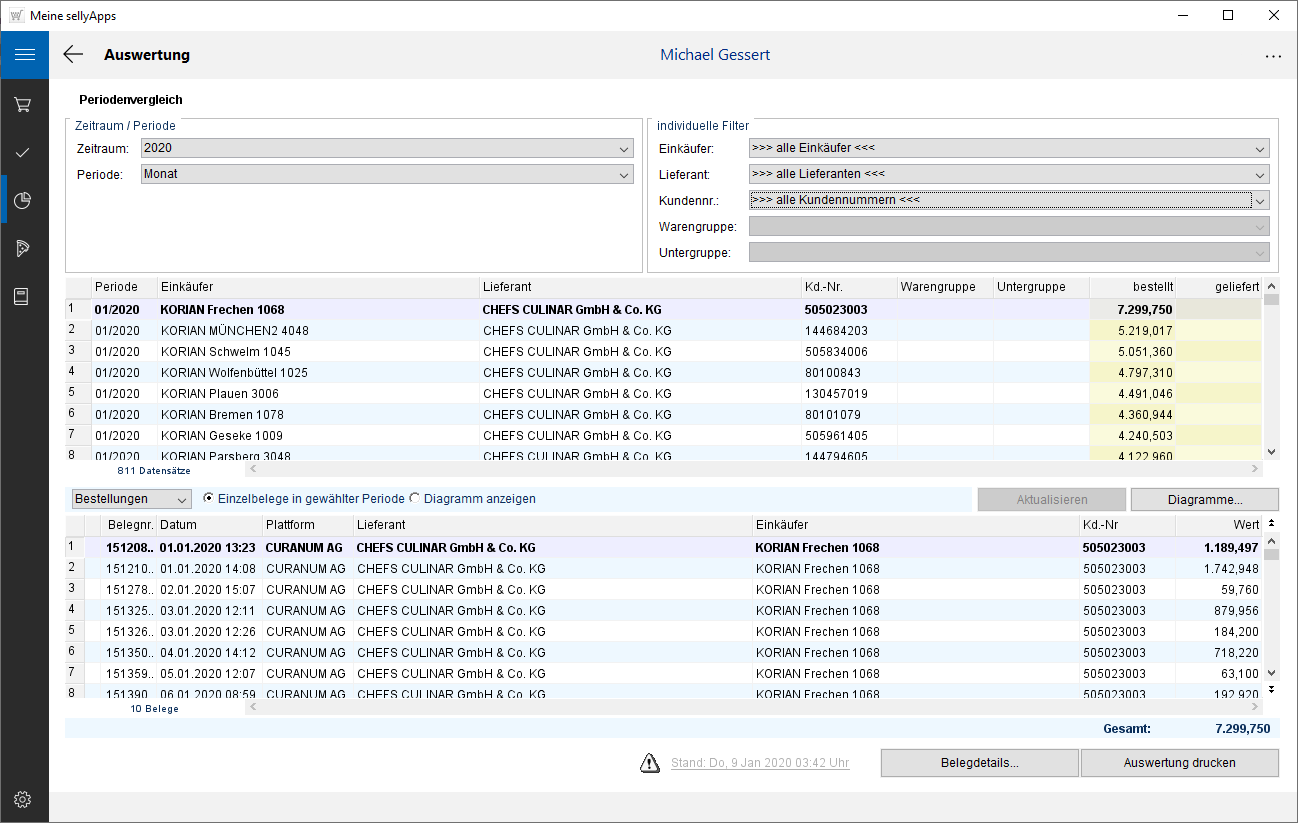
Task: Open the three-dots more options menu
Action: 1273,57
